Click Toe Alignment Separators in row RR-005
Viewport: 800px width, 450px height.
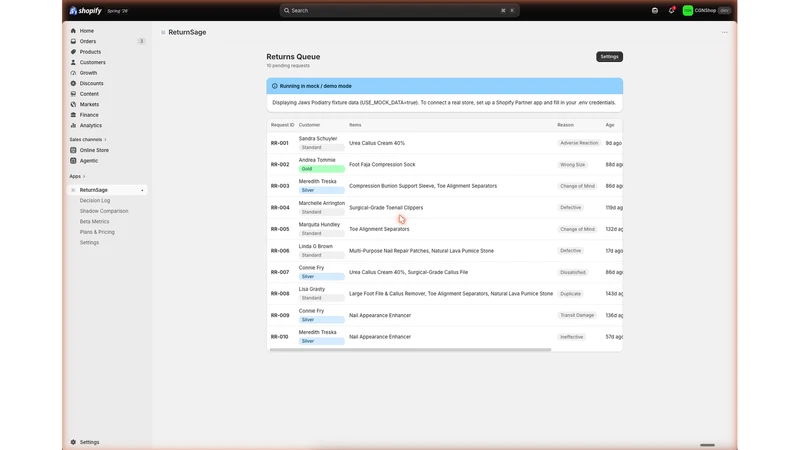(379, 229)
